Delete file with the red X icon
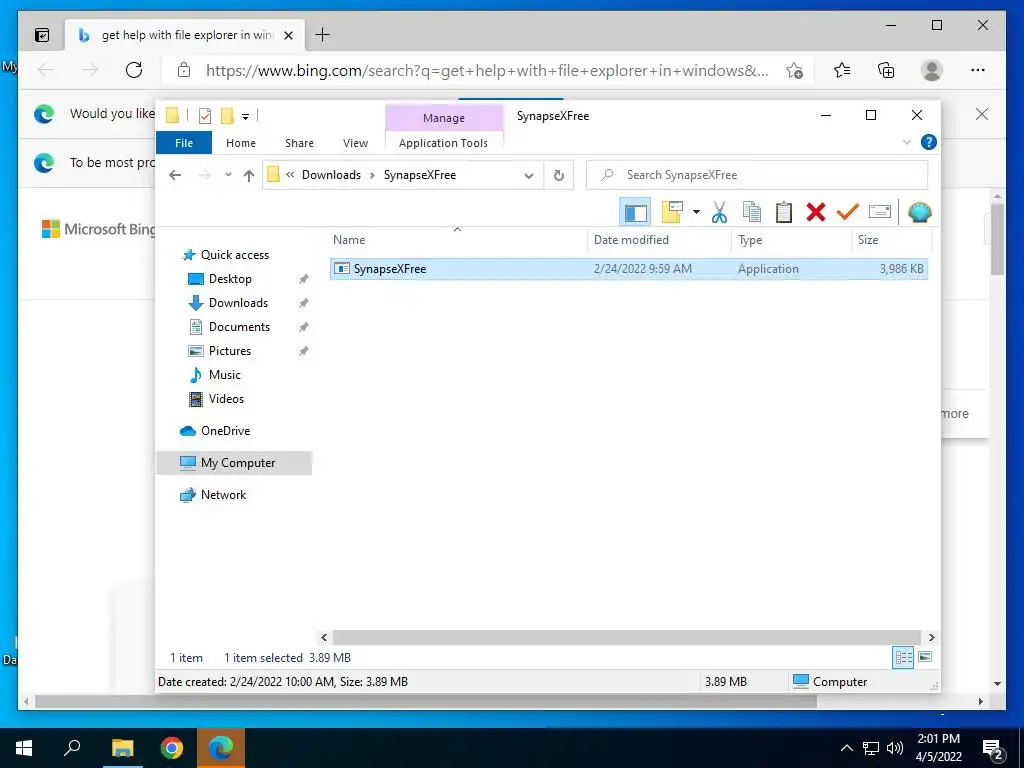This screenshot has height=768, width=1024. pyautogui.click(x=816, y=212)
